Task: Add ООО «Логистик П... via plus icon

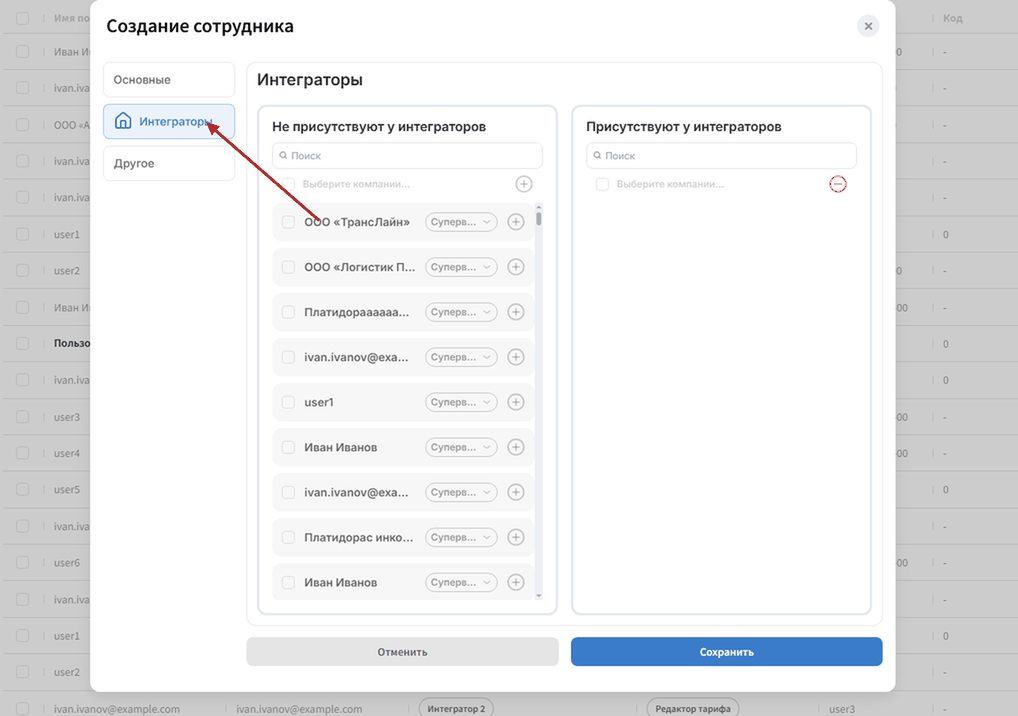Action: point(515,267)
